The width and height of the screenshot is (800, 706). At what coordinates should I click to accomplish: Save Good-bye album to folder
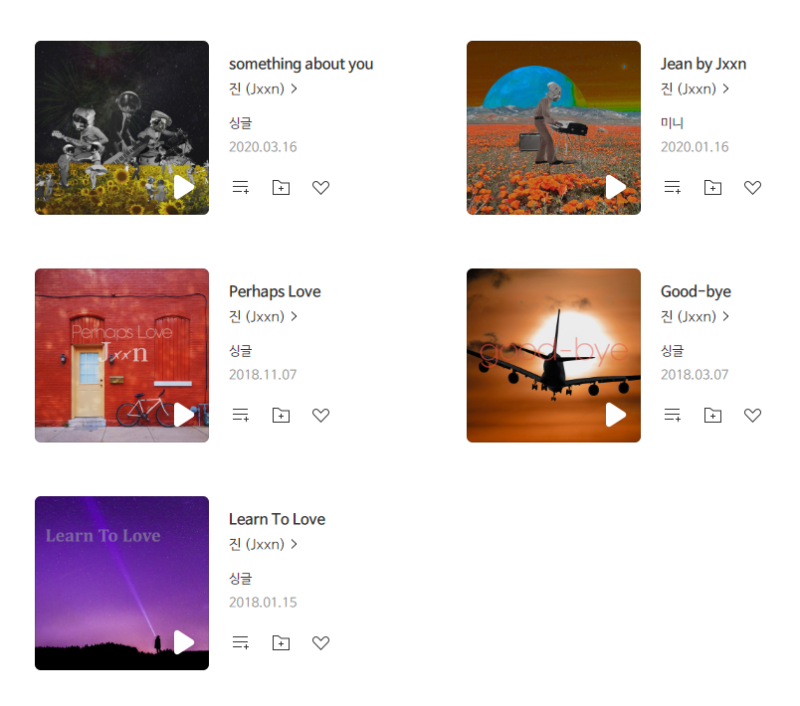712,415
